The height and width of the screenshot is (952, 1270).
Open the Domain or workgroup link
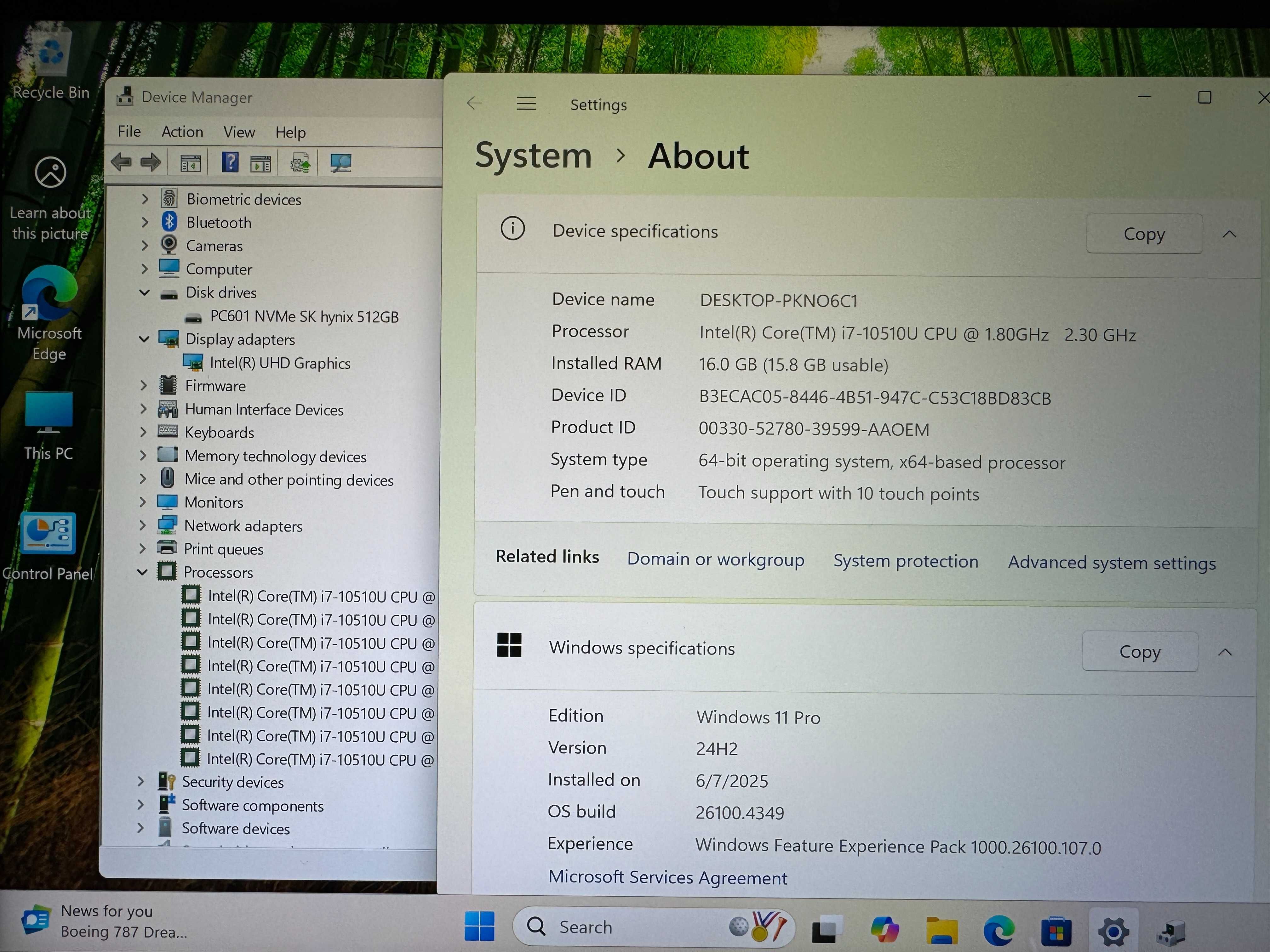(x=715, y=559)
